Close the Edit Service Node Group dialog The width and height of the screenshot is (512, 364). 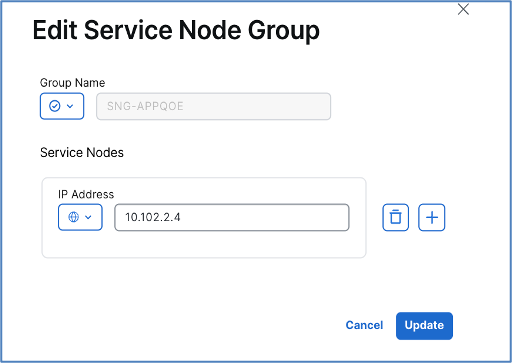pos(463,9)
